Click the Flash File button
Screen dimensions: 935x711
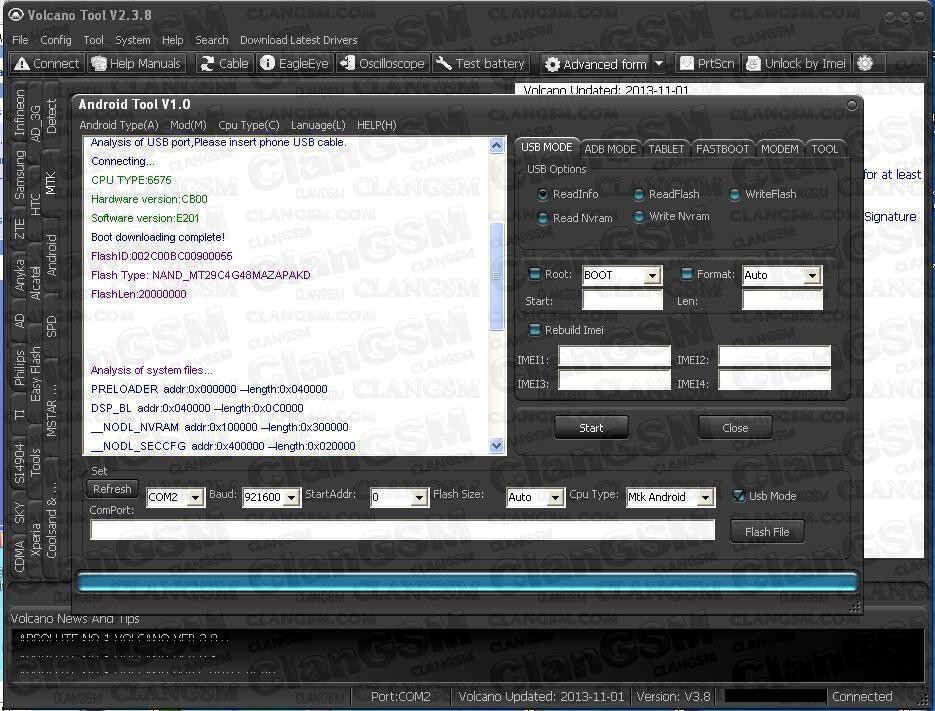tap(767, 531)
